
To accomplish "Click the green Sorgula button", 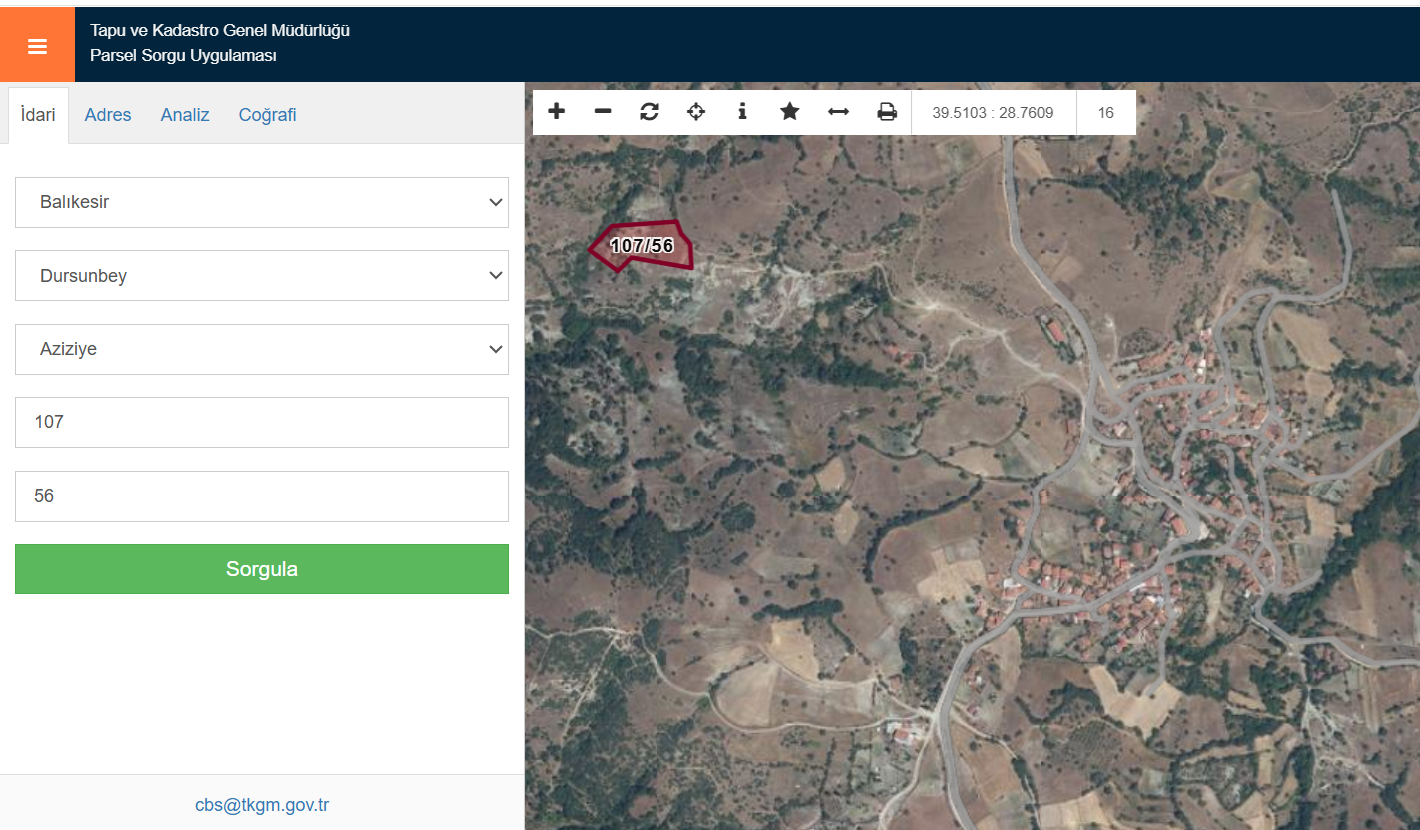I will click(x=262, y=569).
